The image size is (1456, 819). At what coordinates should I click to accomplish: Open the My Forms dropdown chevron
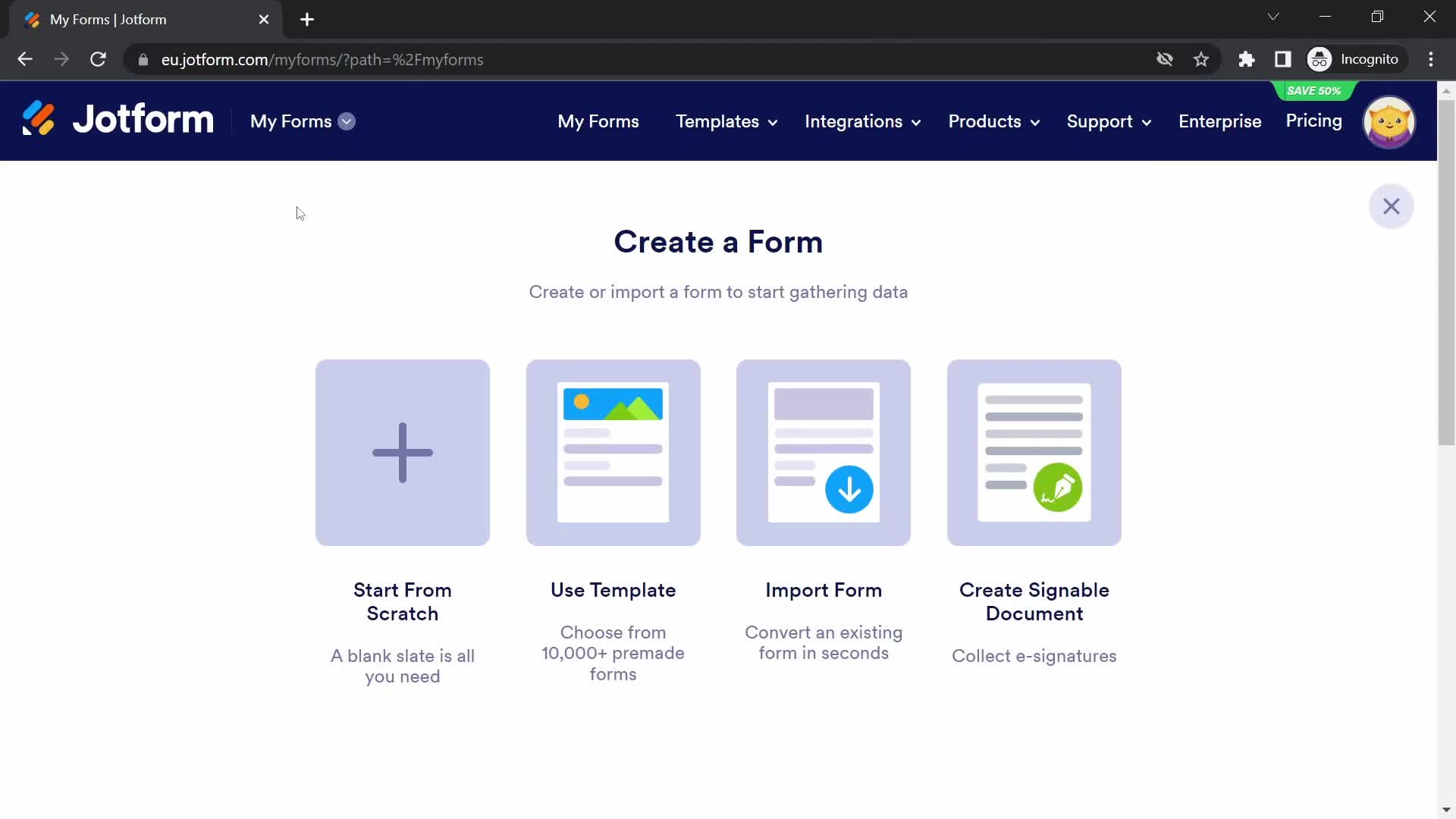click(347, 121)
